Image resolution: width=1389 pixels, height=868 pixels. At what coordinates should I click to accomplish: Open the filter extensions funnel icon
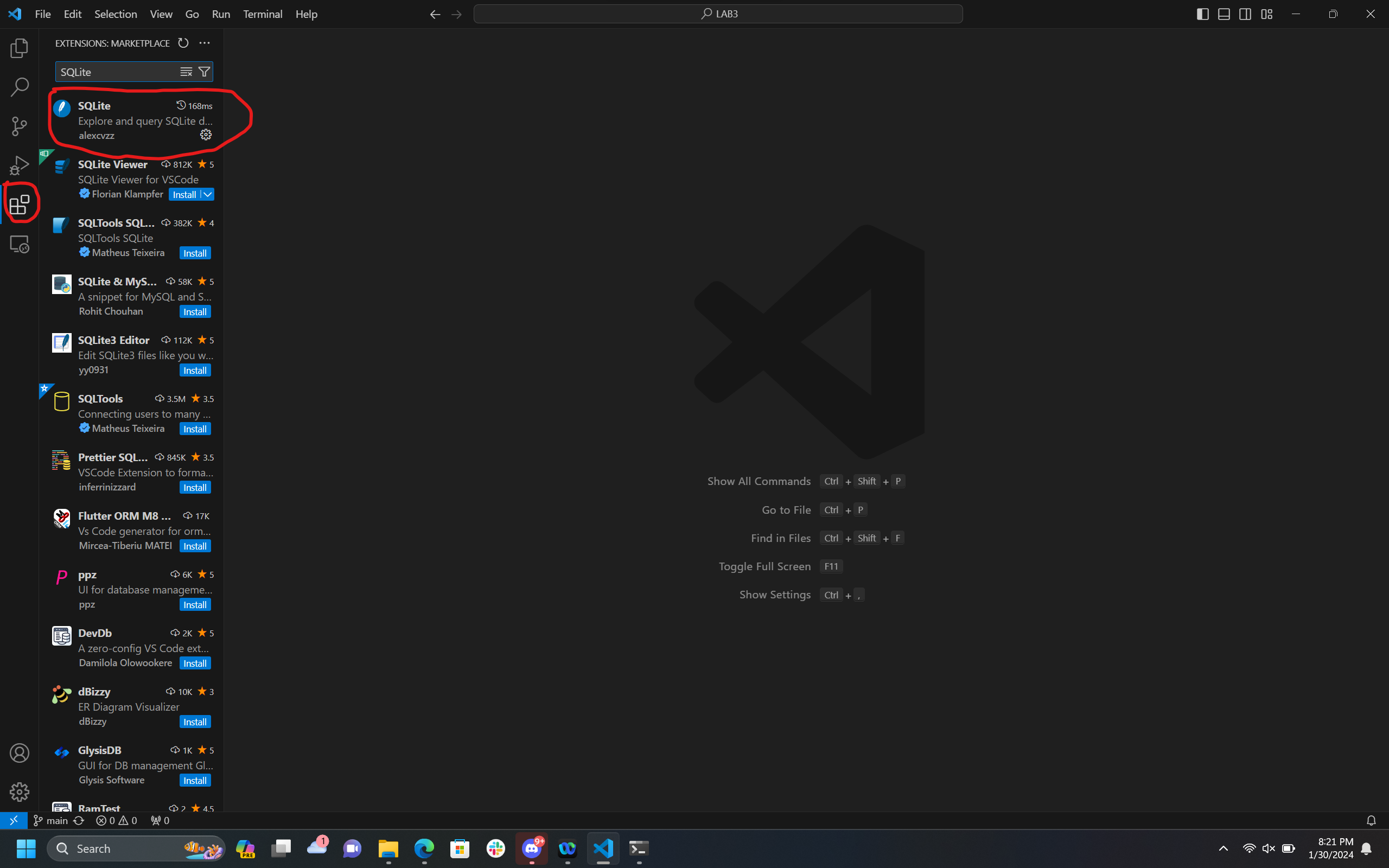point(204,72)
